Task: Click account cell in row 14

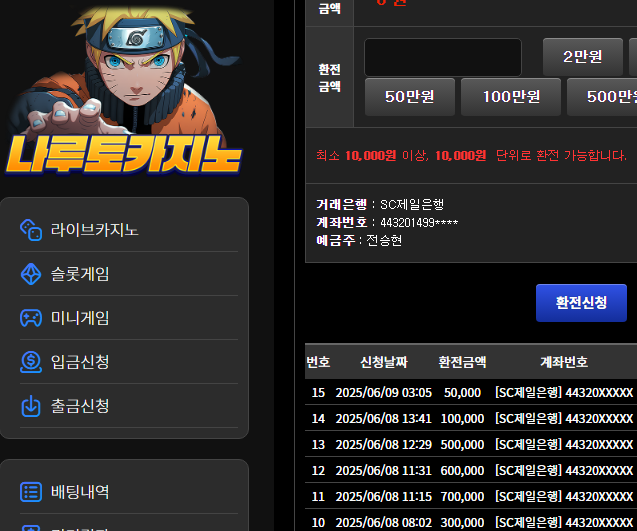Action: pos(564,418)
